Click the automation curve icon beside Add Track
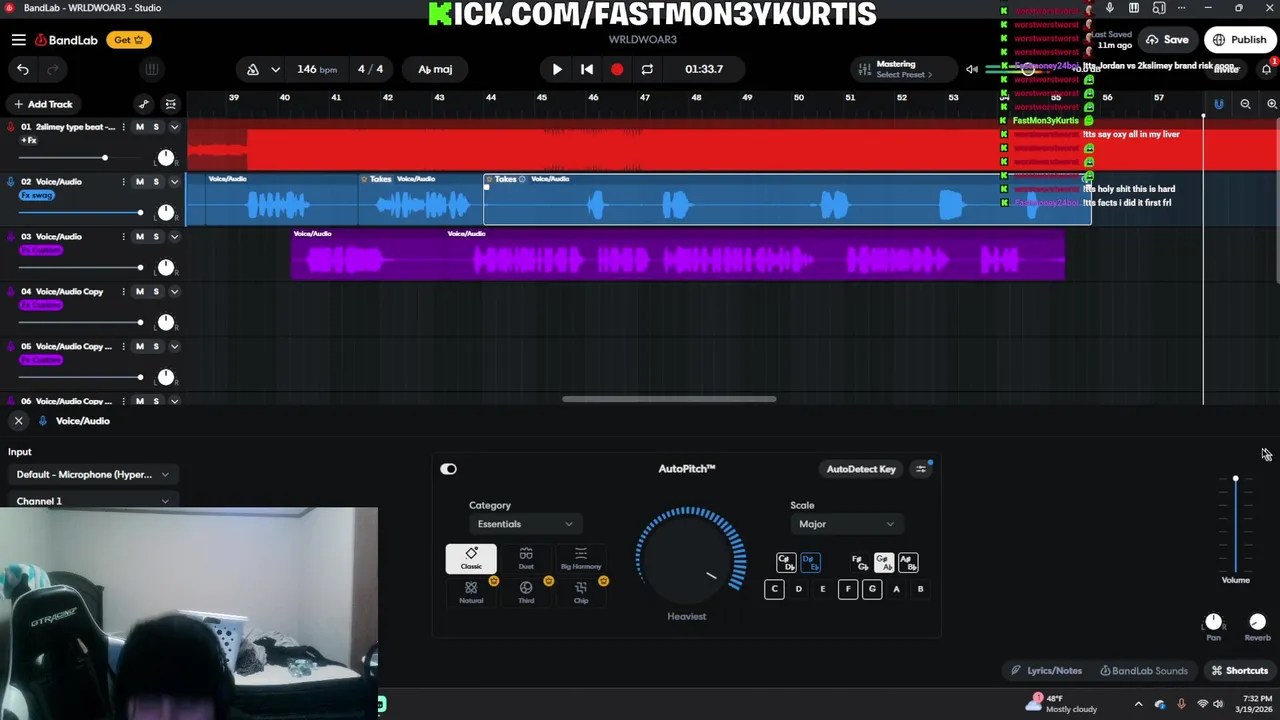1280x720 pixels. pos(144,104)
